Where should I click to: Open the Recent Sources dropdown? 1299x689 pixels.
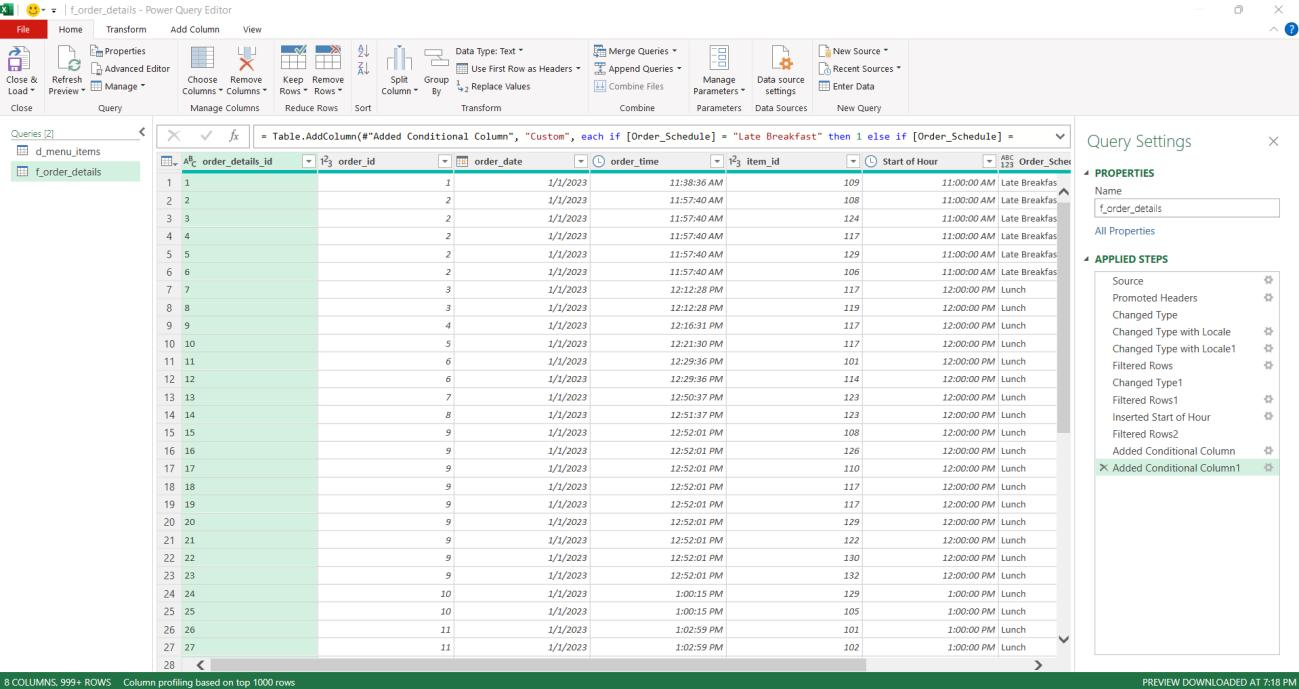point(859,68)
